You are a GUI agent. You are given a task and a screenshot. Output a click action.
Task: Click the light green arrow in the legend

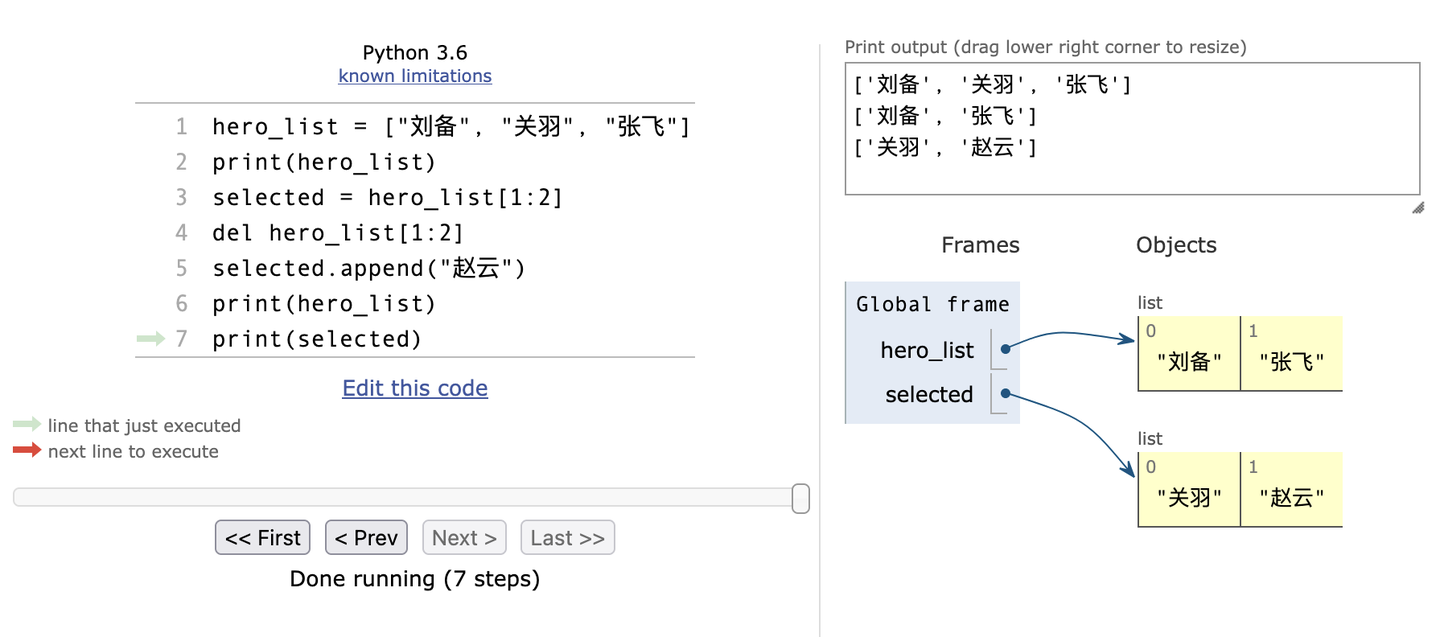(x=27, y=425)
